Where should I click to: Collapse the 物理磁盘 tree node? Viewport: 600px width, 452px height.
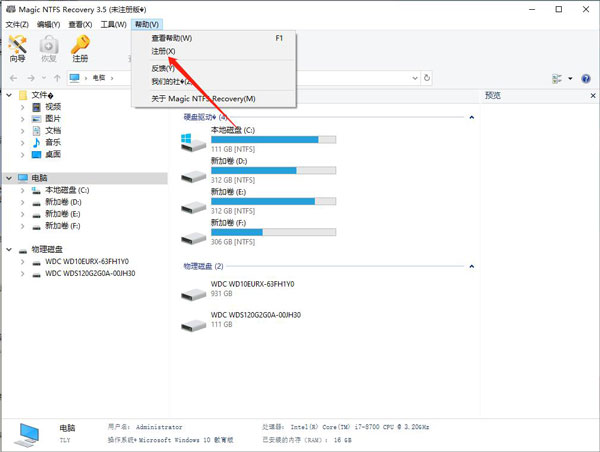point(9,250)
